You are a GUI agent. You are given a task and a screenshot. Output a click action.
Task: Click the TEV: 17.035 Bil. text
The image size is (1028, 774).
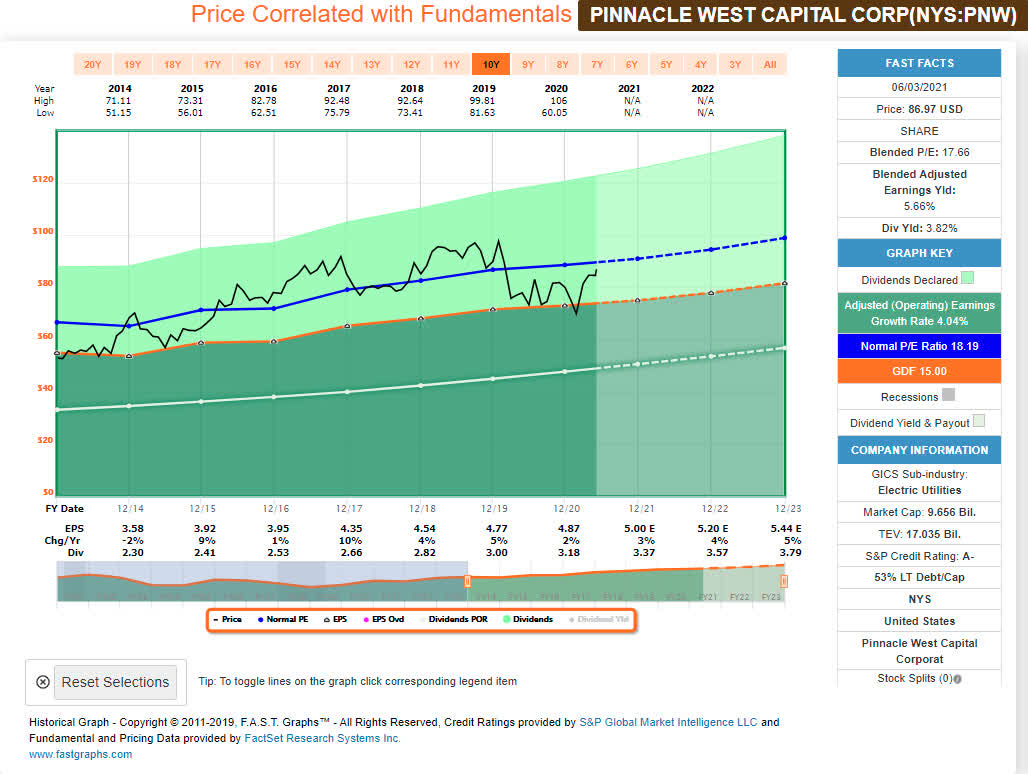tap(919, 534)
